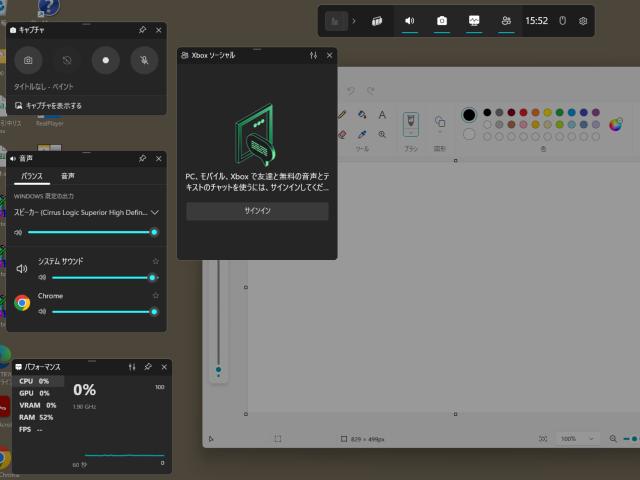Close the Xbox ソーシャル widget
Image resolution: width=640 pixels, height=480 pixels.
pyautogui.click(x=329, y=55)
